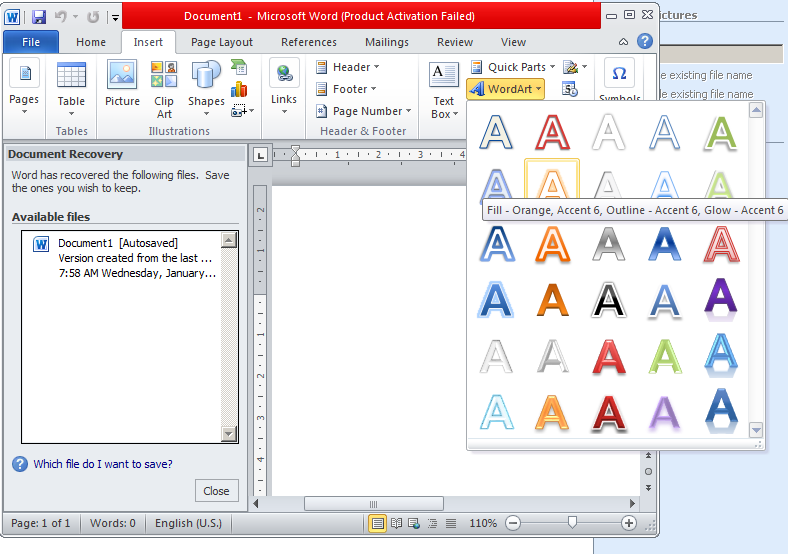Click the tab selector on ruler corner
This screenshot has height=554, width=788.
tap(260, 155)
